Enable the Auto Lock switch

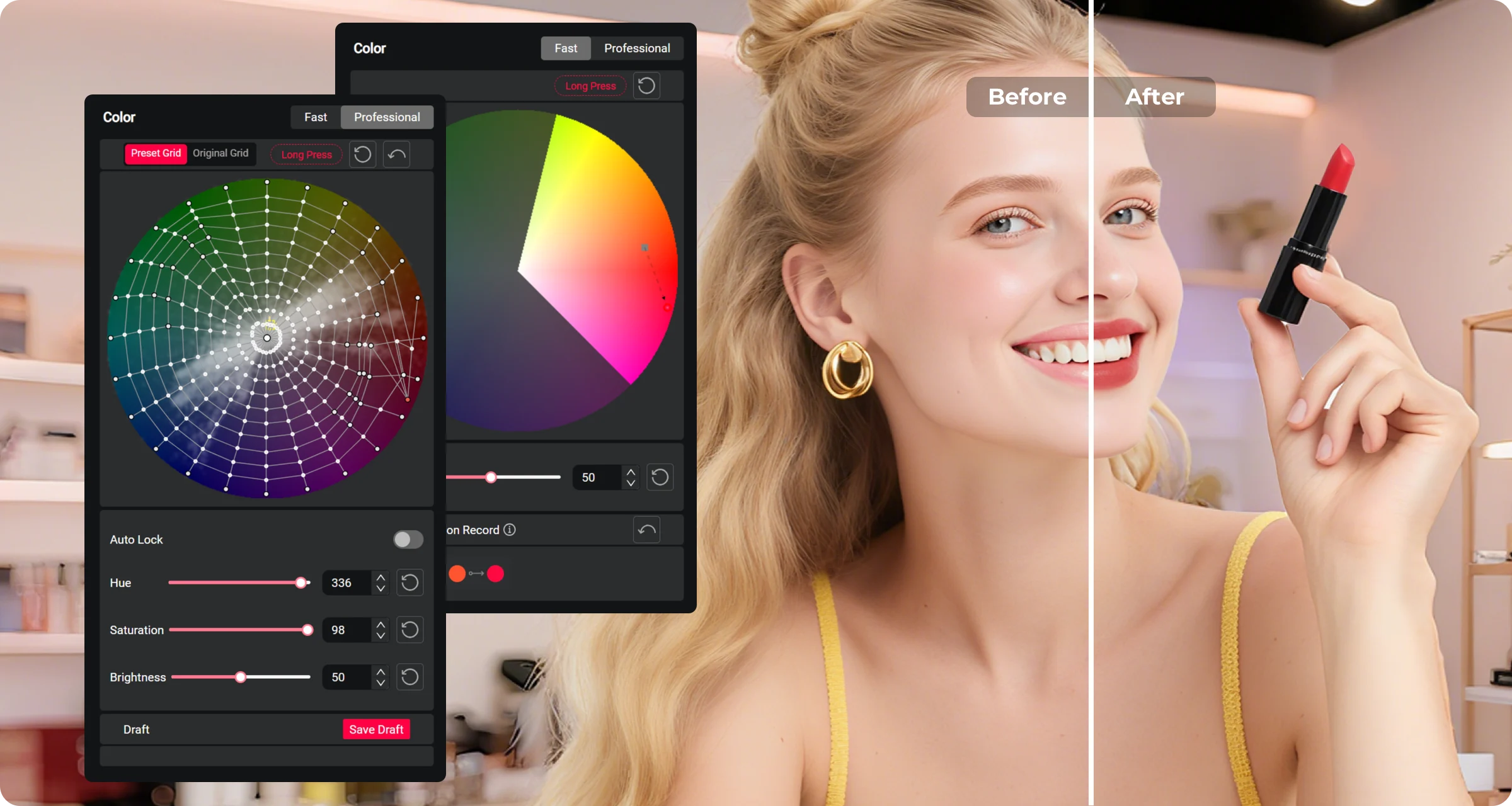pos(408,540)
